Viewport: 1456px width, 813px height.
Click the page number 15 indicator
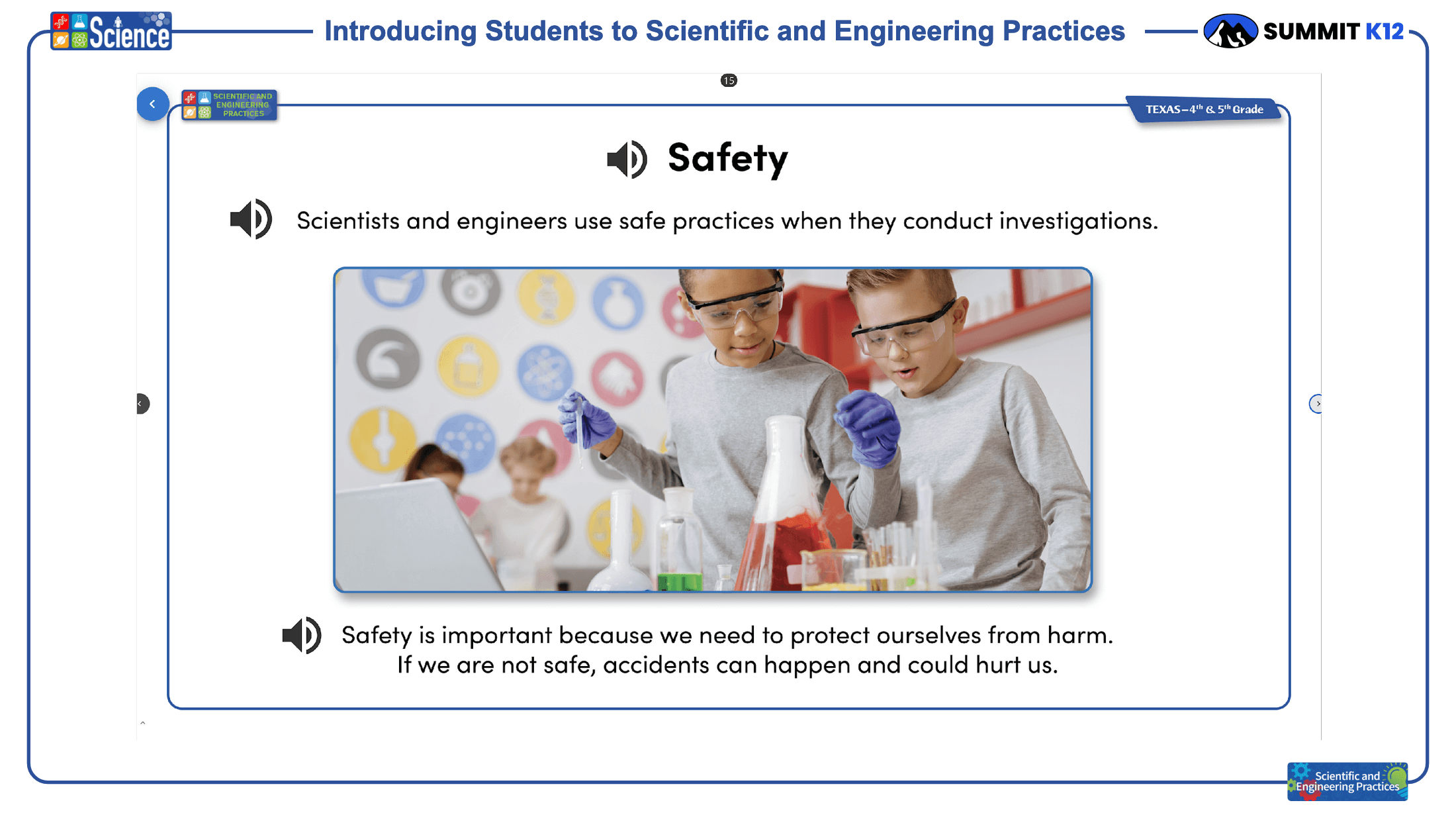tap(729, 81)
